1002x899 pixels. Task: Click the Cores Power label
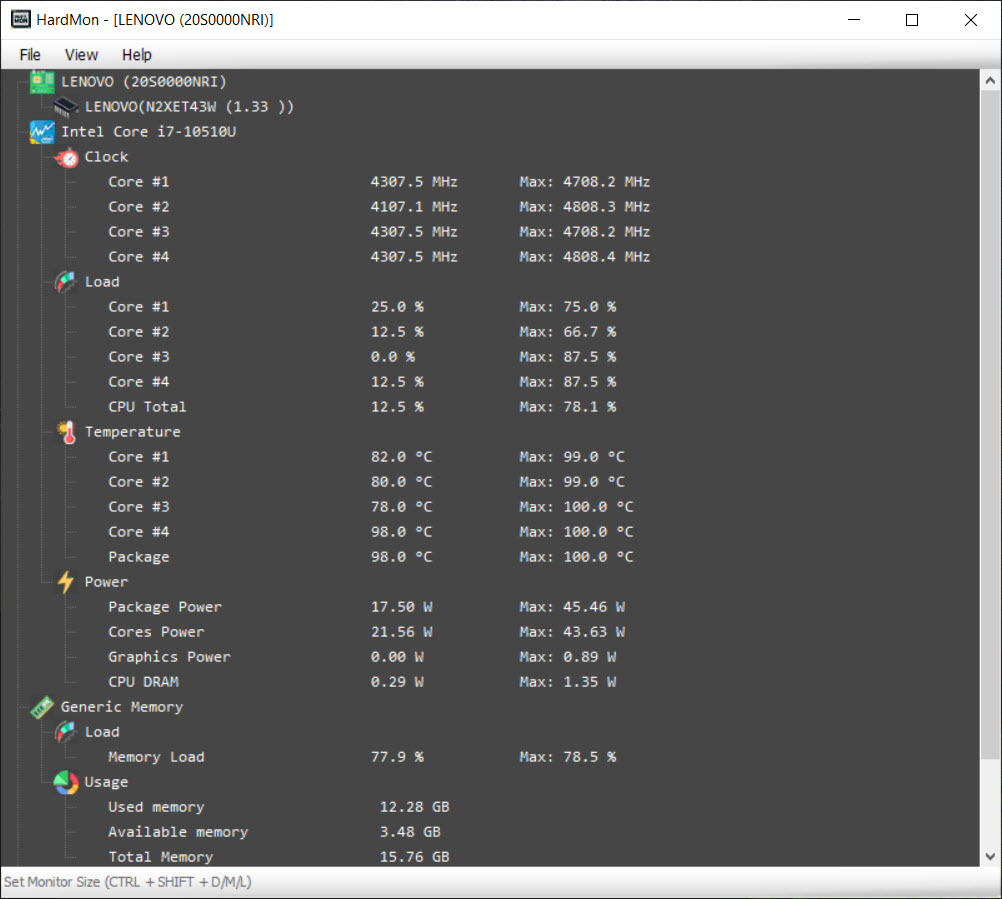click(x=156, y=632)
